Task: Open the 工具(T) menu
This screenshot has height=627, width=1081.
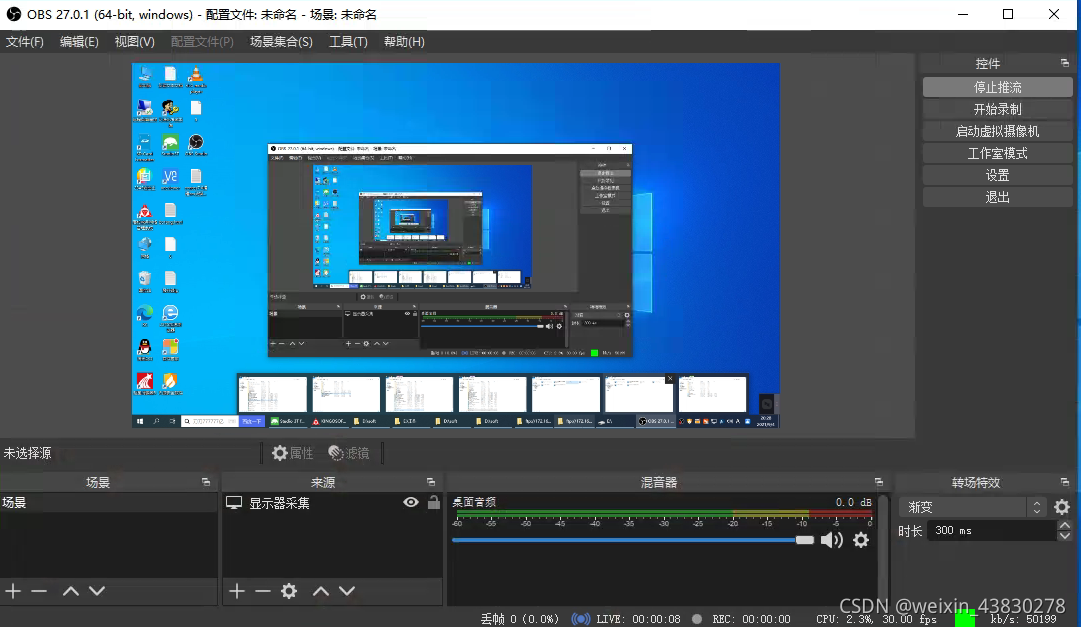Action: (x=347, y=41)
